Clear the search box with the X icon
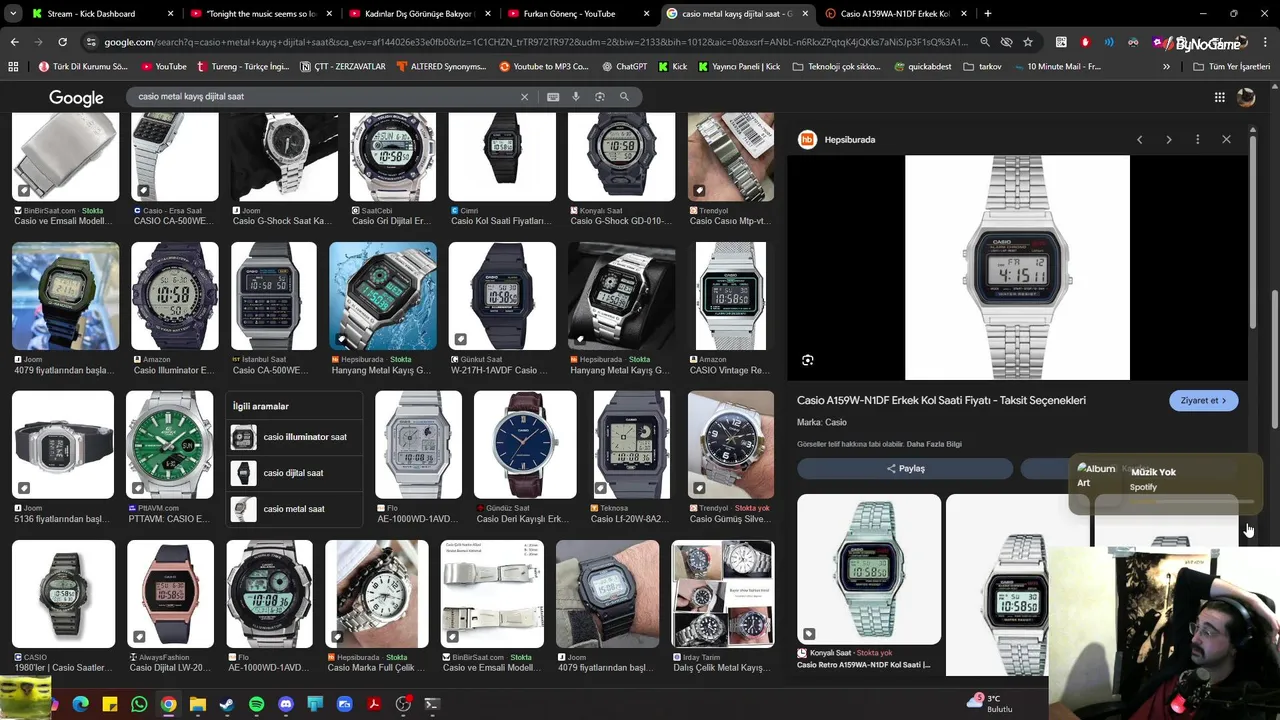 click(x=524, y=97)
